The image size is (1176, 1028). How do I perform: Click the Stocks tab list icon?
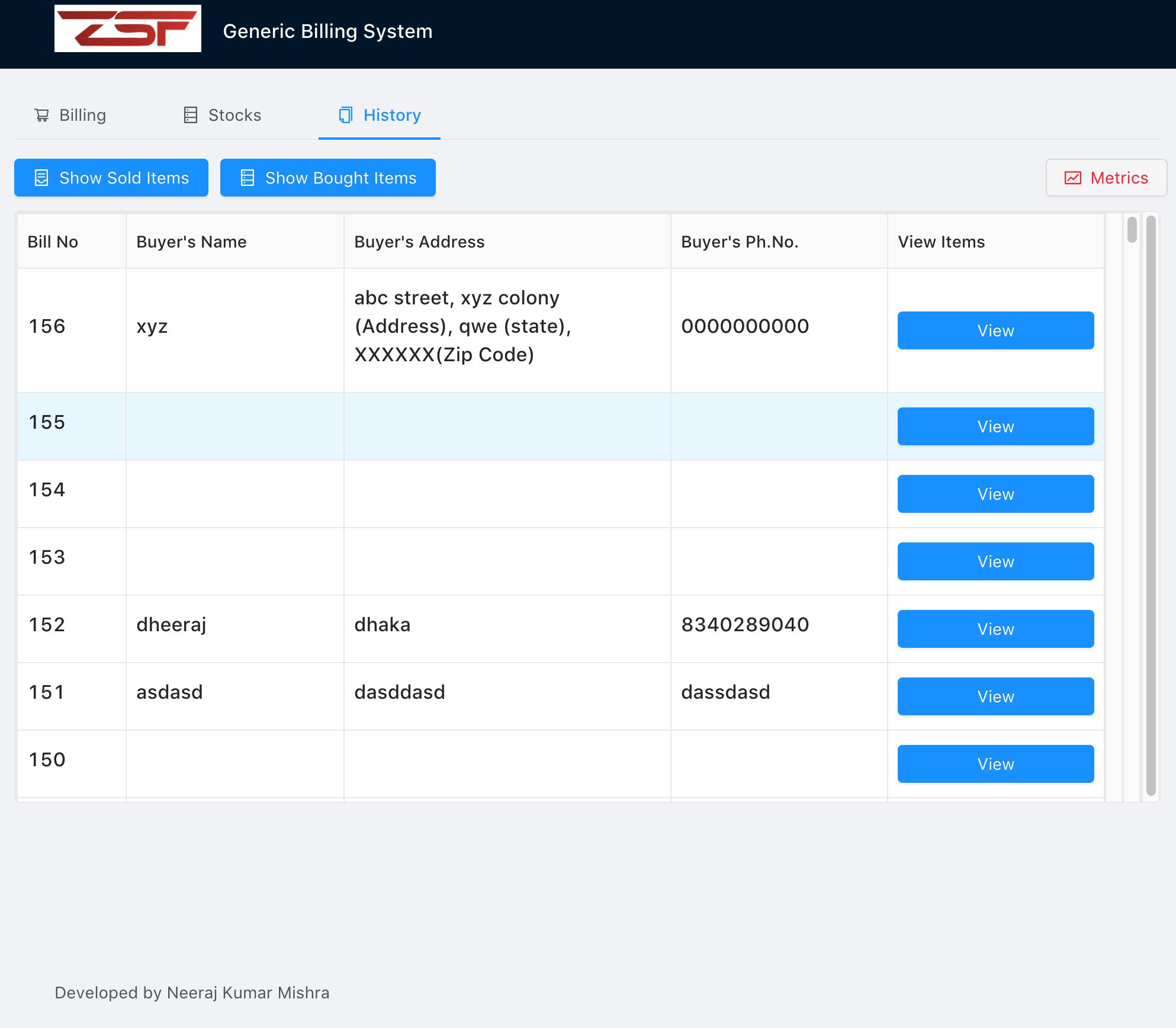point(190,115)
